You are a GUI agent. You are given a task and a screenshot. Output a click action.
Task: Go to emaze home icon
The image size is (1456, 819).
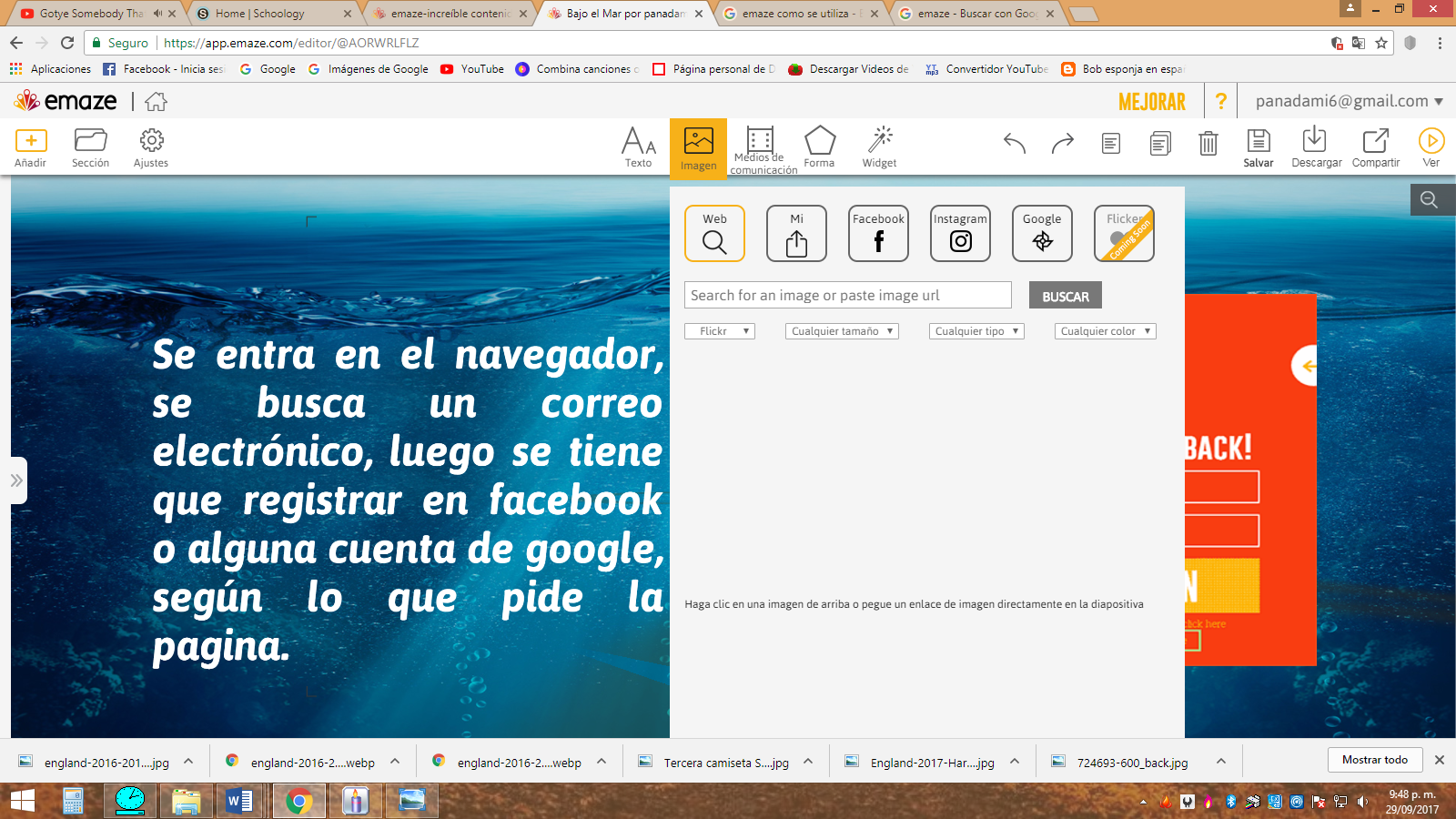(x=156, y=101)
